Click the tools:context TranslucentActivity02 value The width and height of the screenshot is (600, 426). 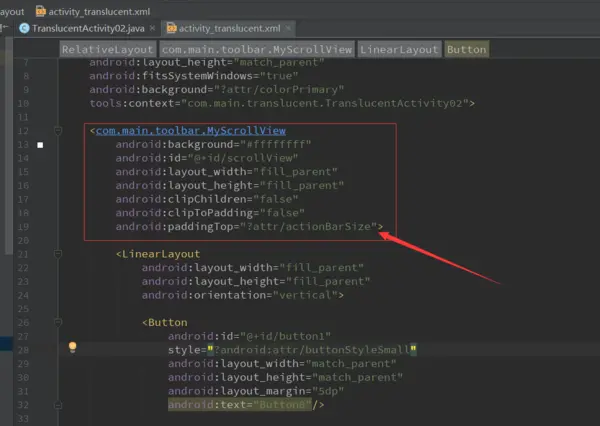pos(325,103)
